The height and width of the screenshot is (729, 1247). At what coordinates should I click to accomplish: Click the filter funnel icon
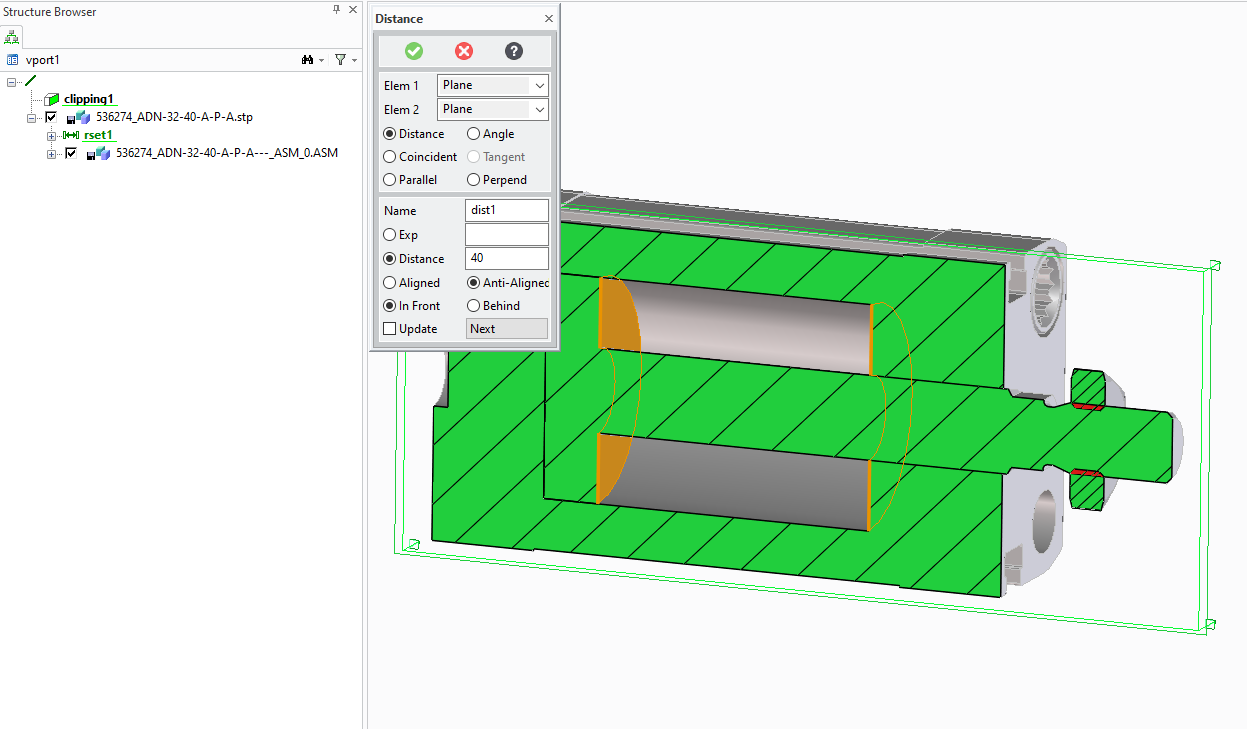click(x=340, y=59)
